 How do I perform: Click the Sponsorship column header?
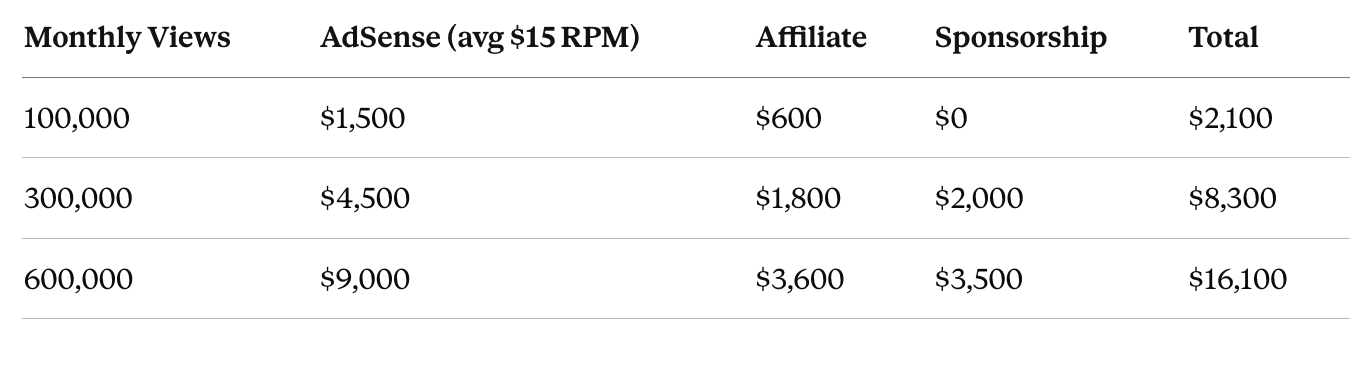(x=1020, y=39)
